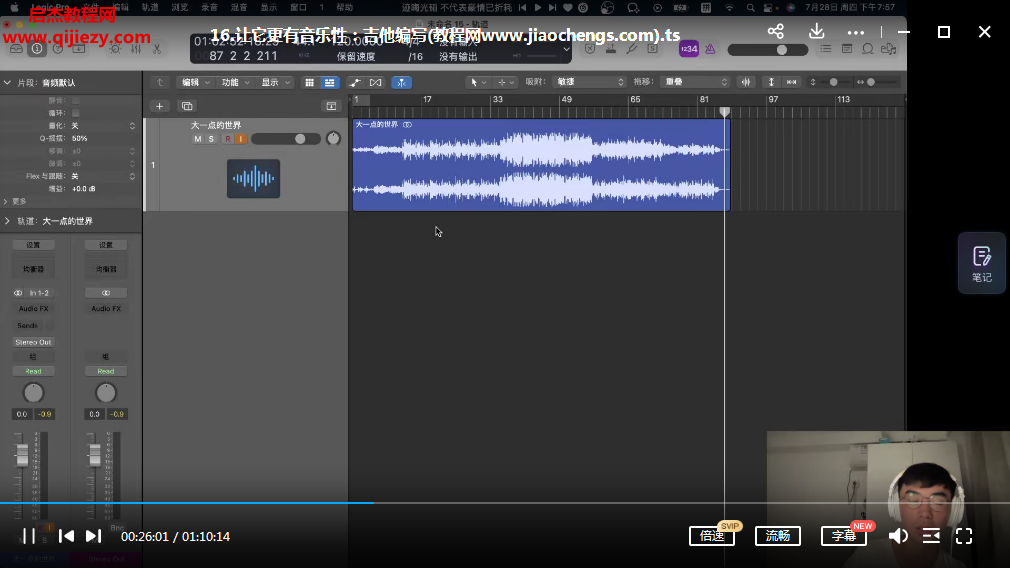Open the 吸附 snap dropdown
This screenshot has height=568, width=1010.
tap(590, 82)
